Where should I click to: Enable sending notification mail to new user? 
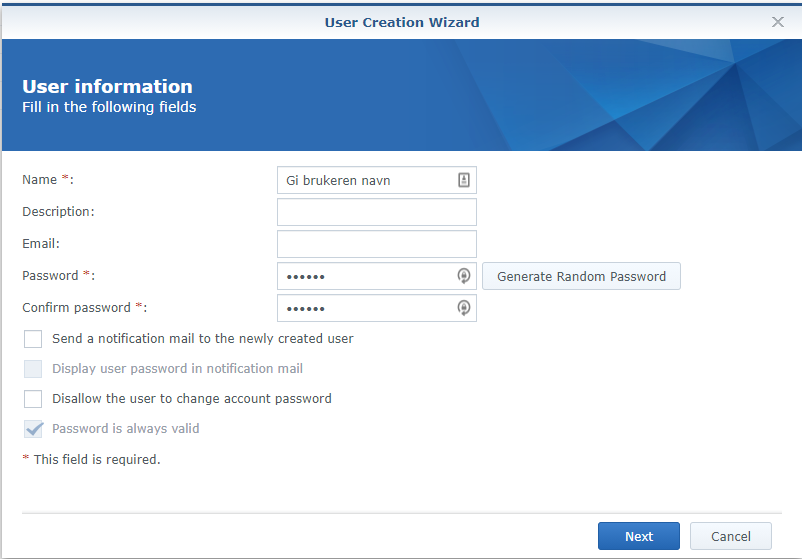34,339
